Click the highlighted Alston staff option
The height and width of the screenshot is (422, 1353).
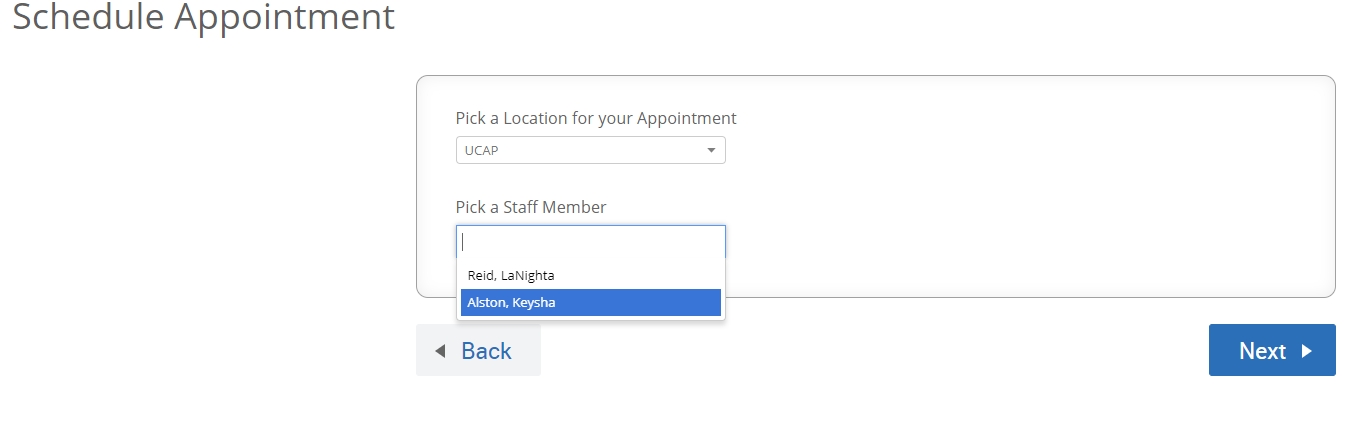click(x=590, y=302)
